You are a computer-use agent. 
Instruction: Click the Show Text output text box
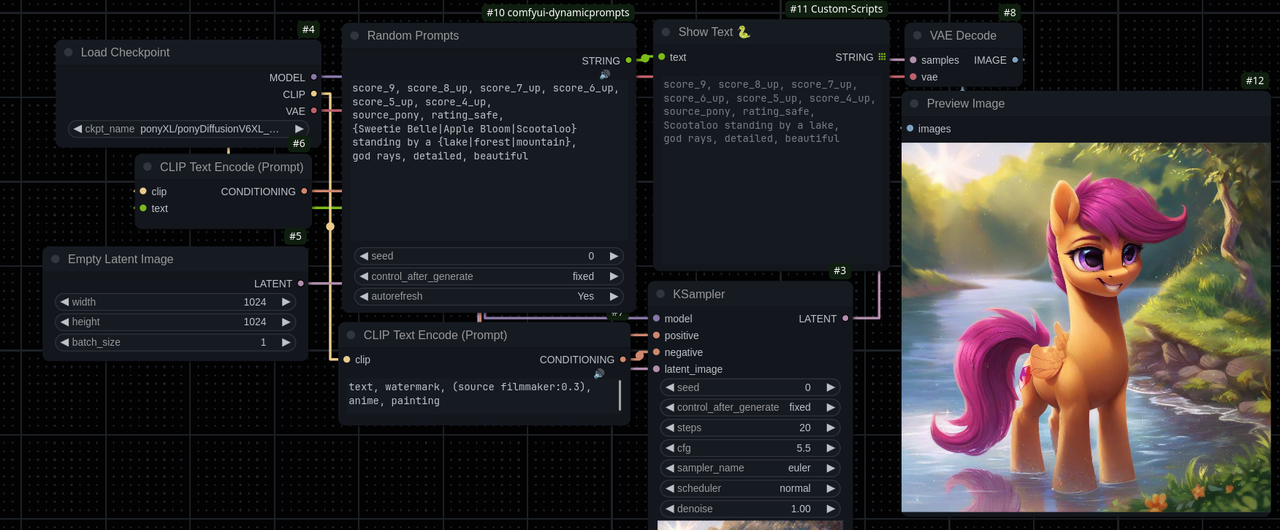(771, 168)
